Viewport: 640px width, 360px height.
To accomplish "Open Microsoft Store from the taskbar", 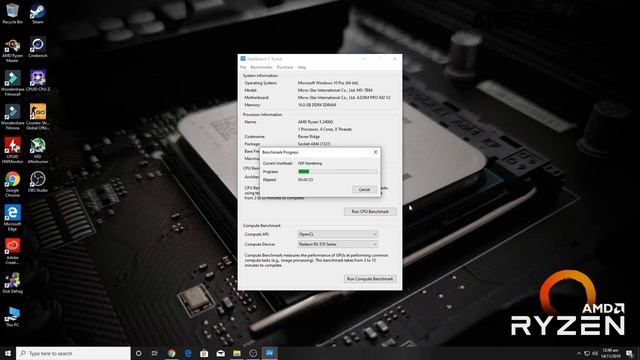I will click(x=204, y=353).
